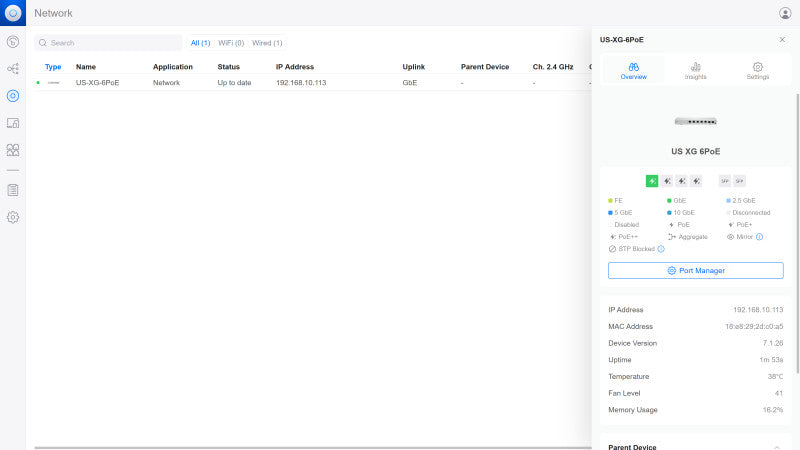Click the Memory Usage 16.2% value

(x=773, y=410)
